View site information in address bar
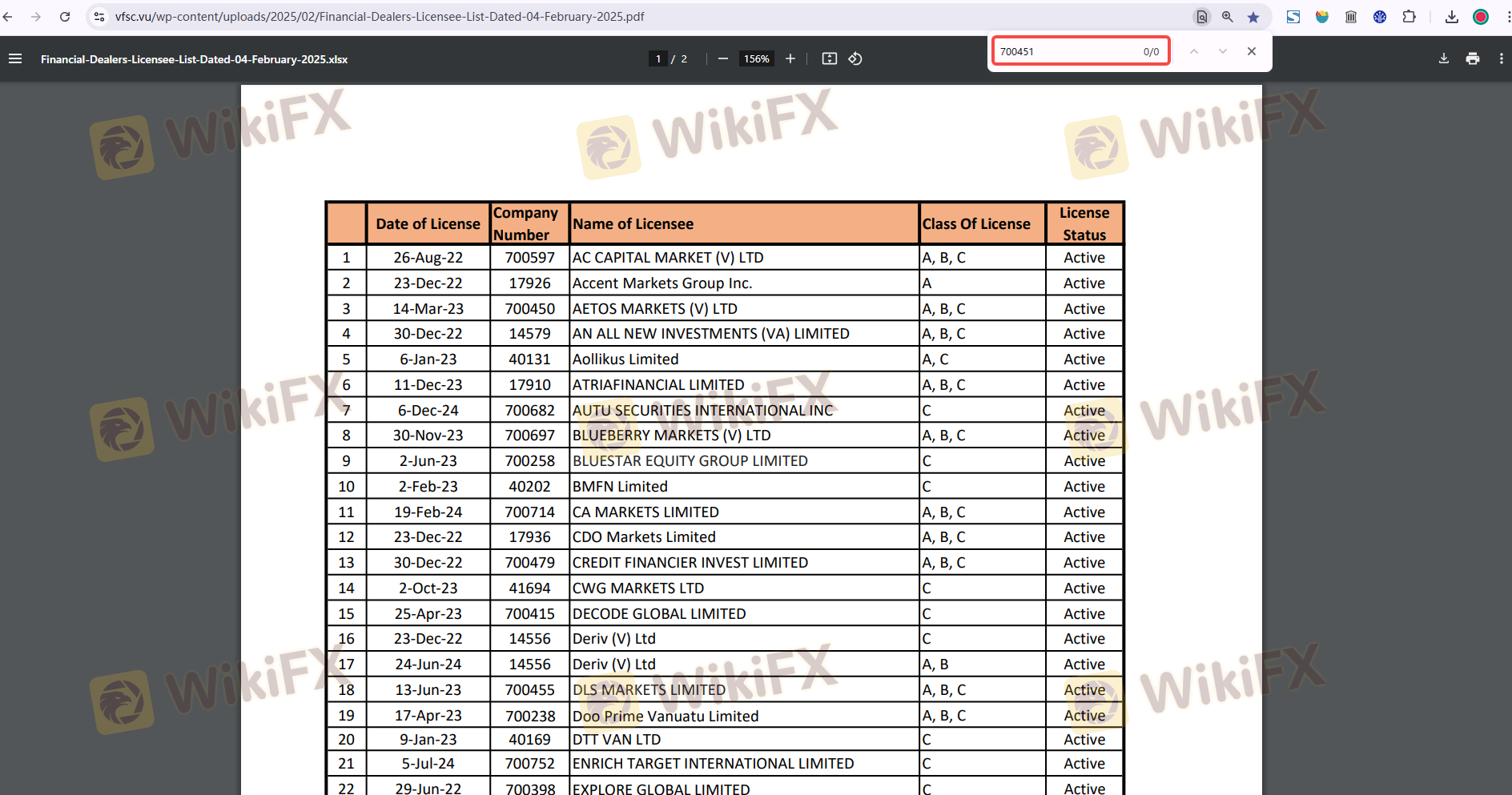 click(99, 17)
